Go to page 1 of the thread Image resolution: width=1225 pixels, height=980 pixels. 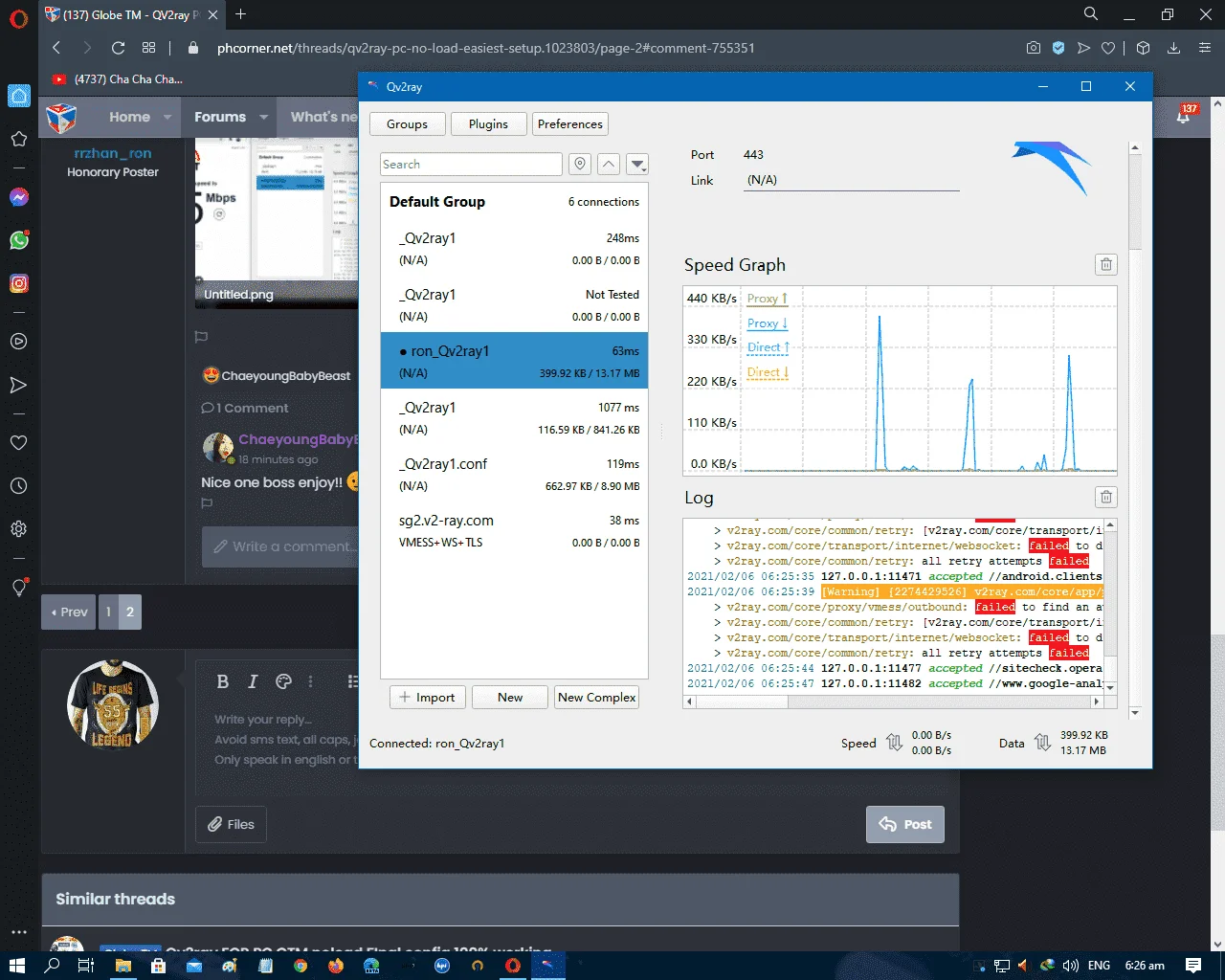108,612
